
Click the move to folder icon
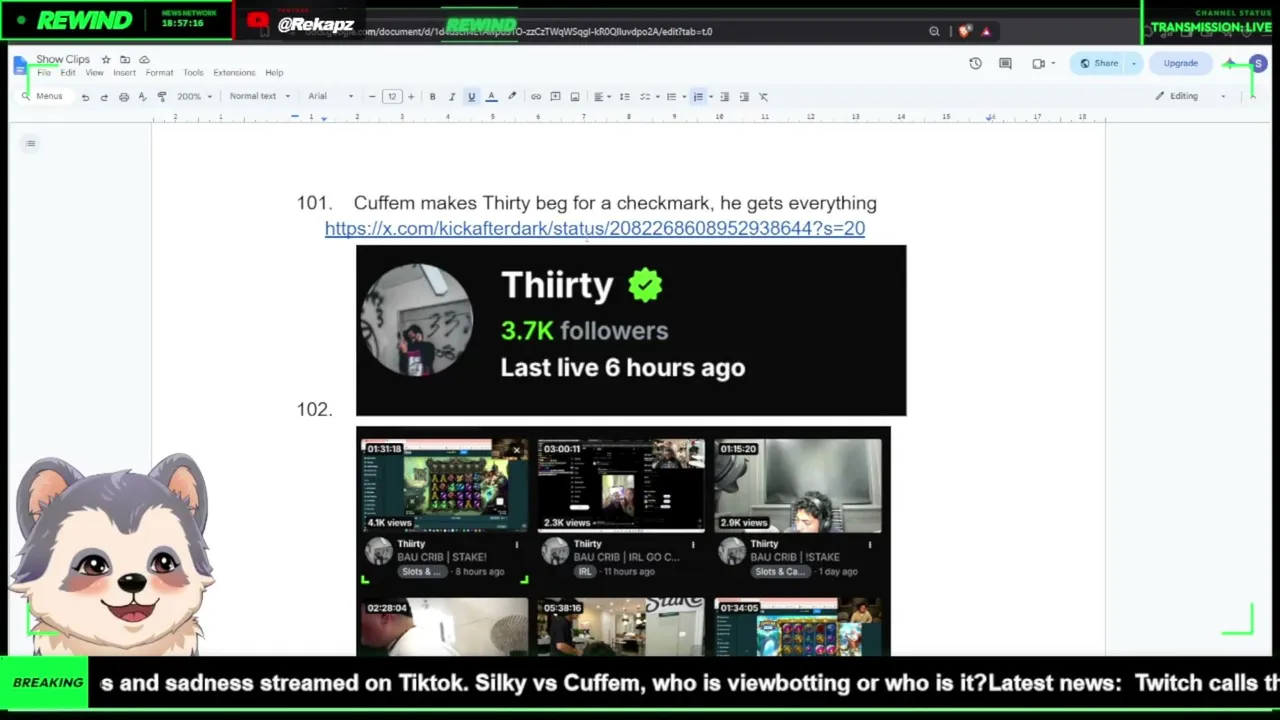125,60
